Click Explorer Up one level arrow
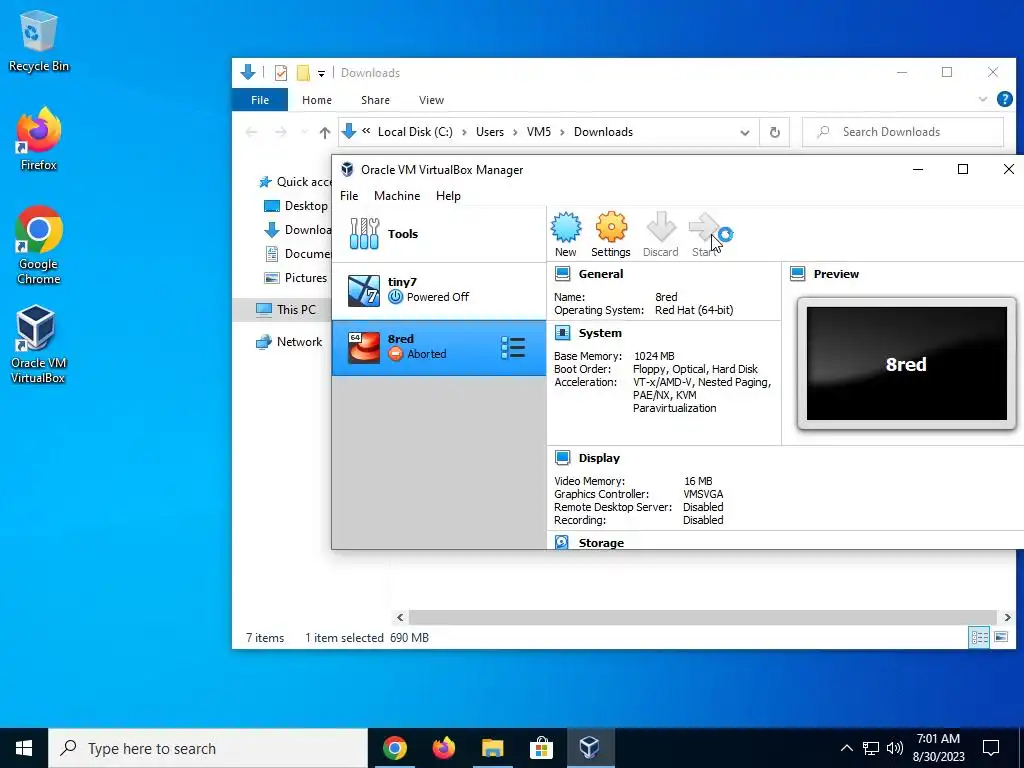The height and width of the screenshot is (768, 1024). point(325,133)
